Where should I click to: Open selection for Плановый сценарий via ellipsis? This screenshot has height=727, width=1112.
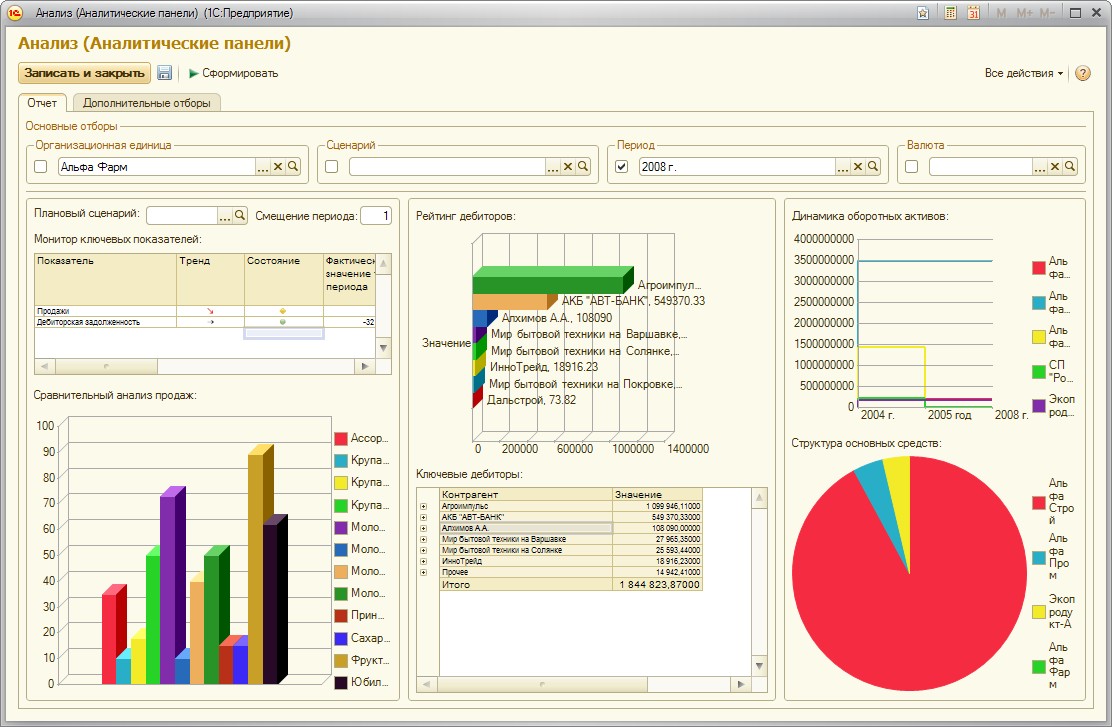tap(225, 216)
